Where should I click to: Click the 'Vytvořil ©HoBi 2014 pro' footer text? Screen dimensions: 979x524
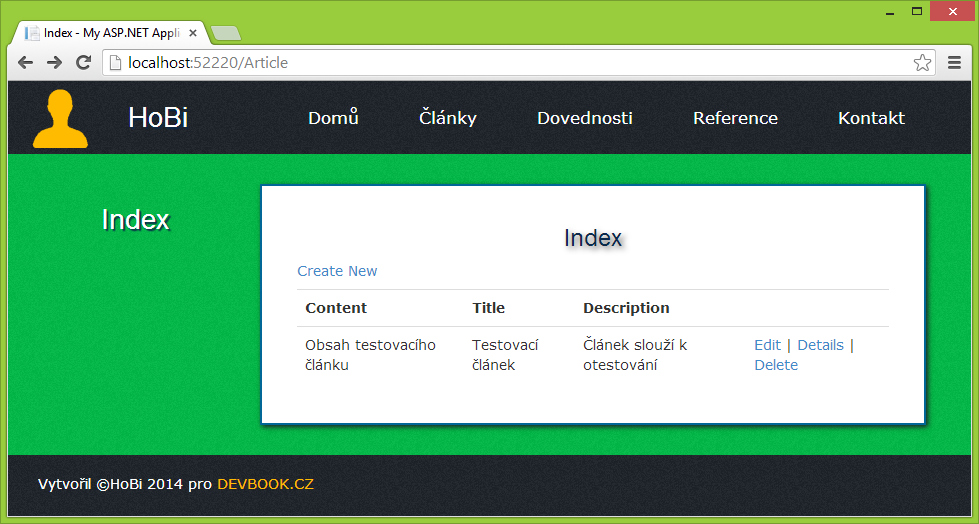pos(125,484)
